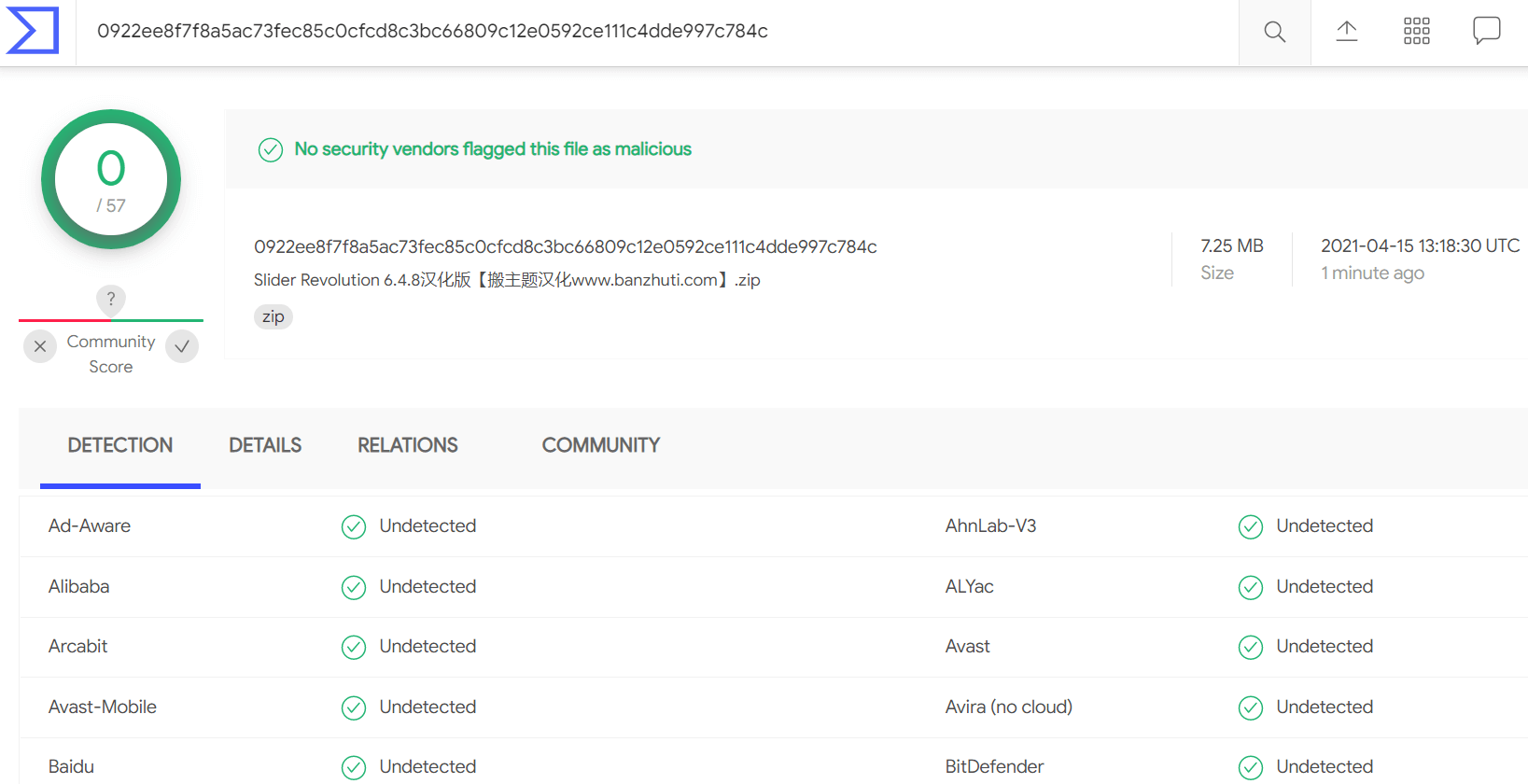Click the Avast vendor name
1528x784 pixels.
[x=967, y=646]
